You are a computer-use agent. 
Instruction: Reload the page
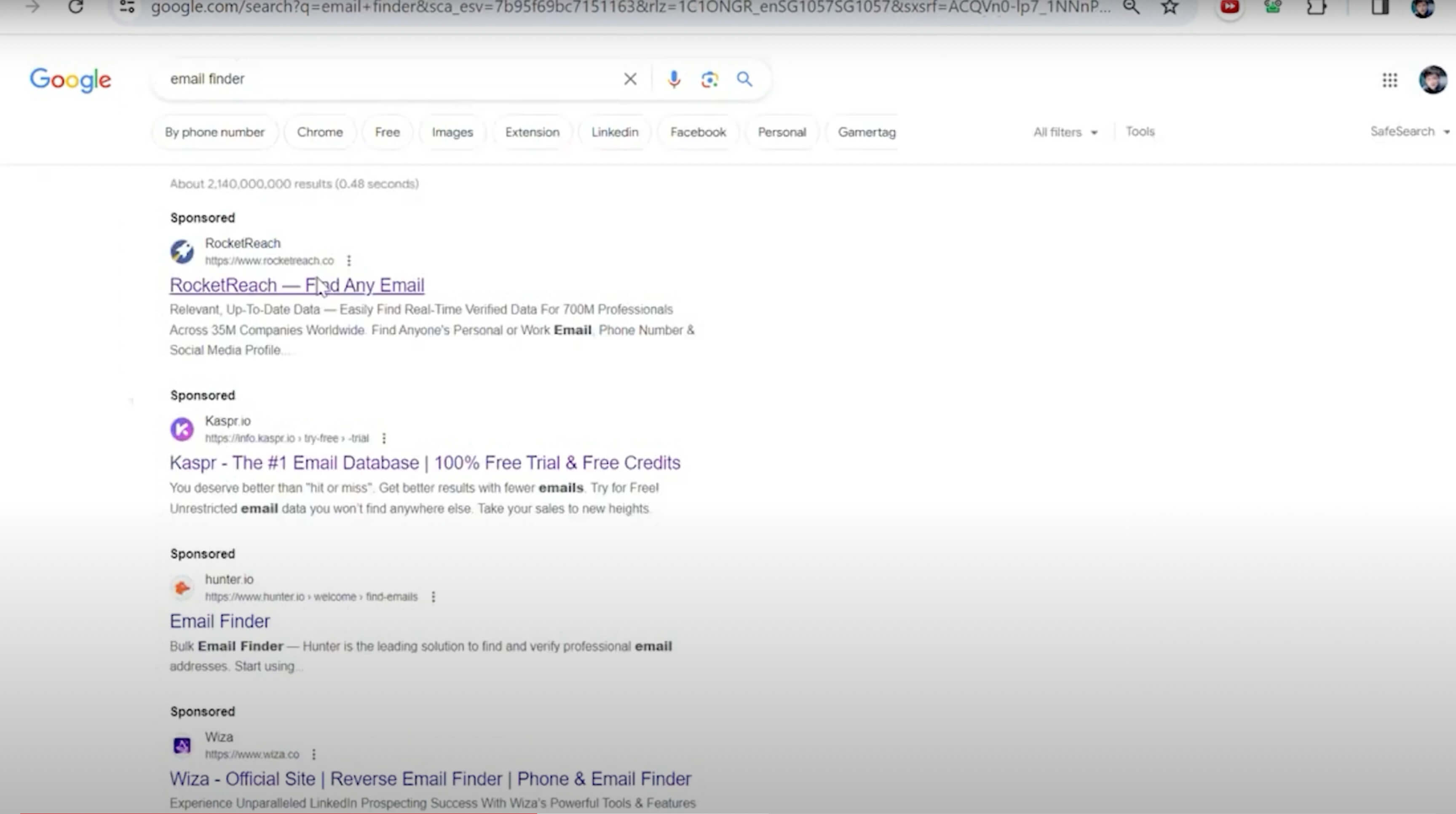tap(76, 7)
